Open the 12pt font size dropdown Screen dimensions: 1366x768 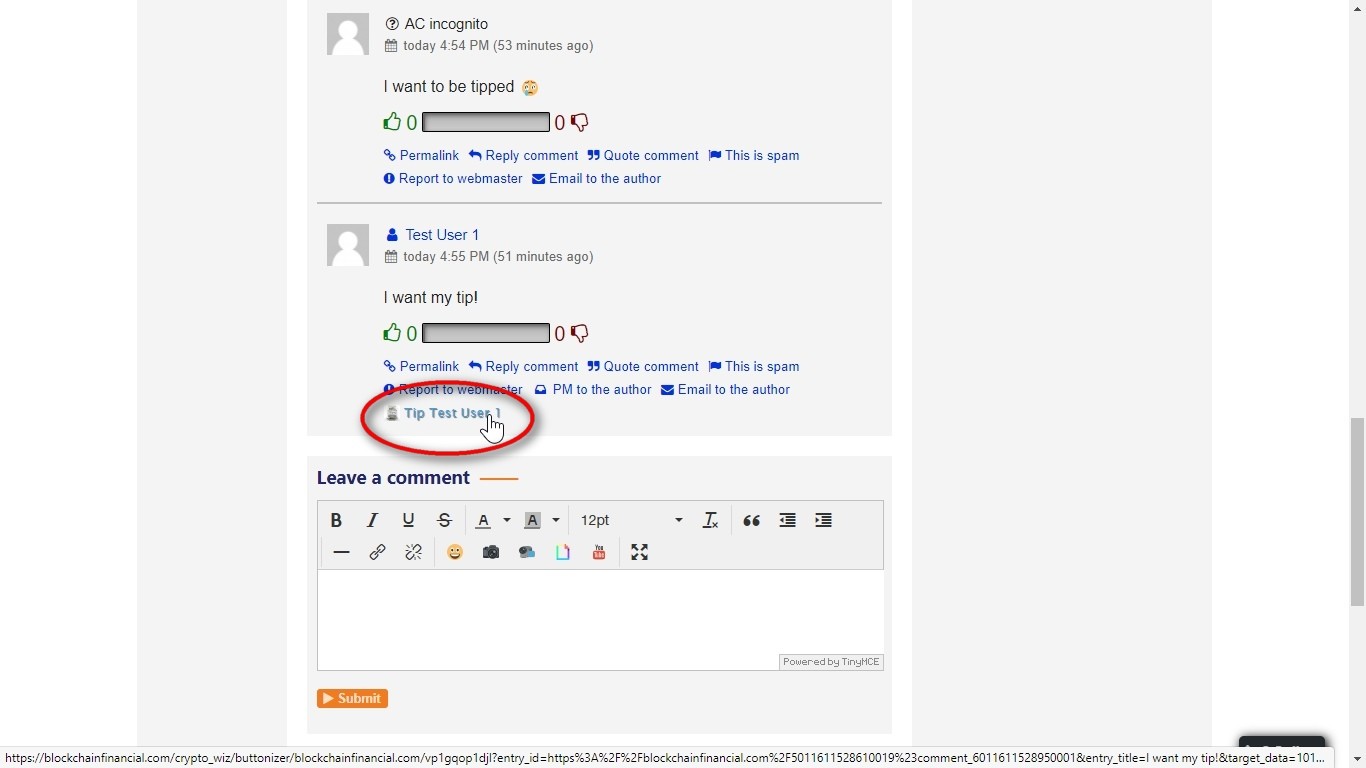click(631, 520)
